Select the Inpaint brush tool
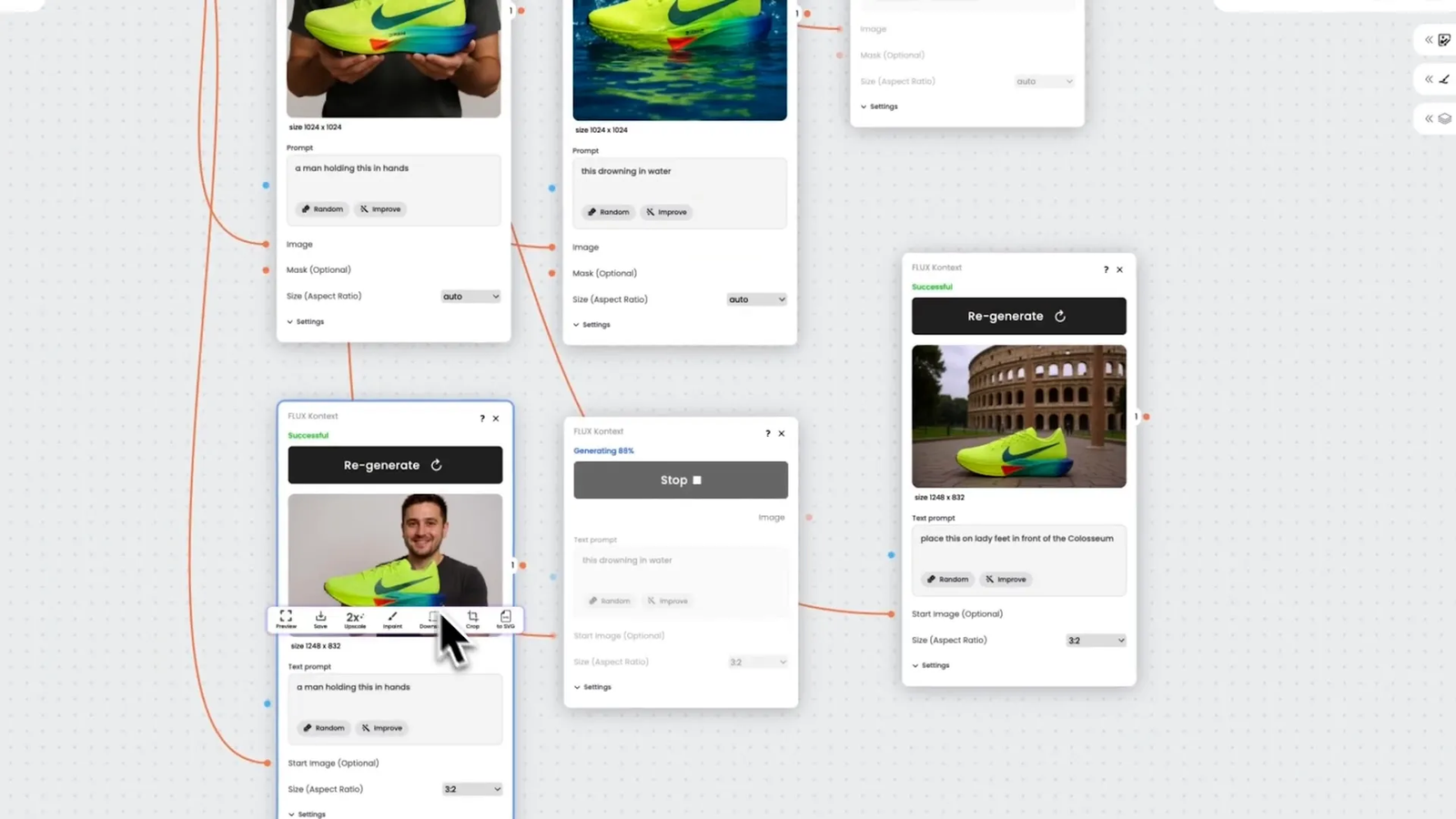 [392, 620]
